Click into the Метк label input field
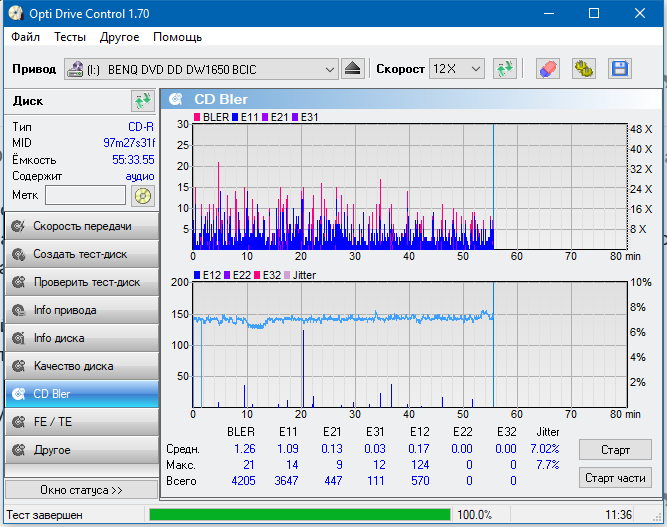Screen dimensions: 667x527 click(x=85, y=195)
